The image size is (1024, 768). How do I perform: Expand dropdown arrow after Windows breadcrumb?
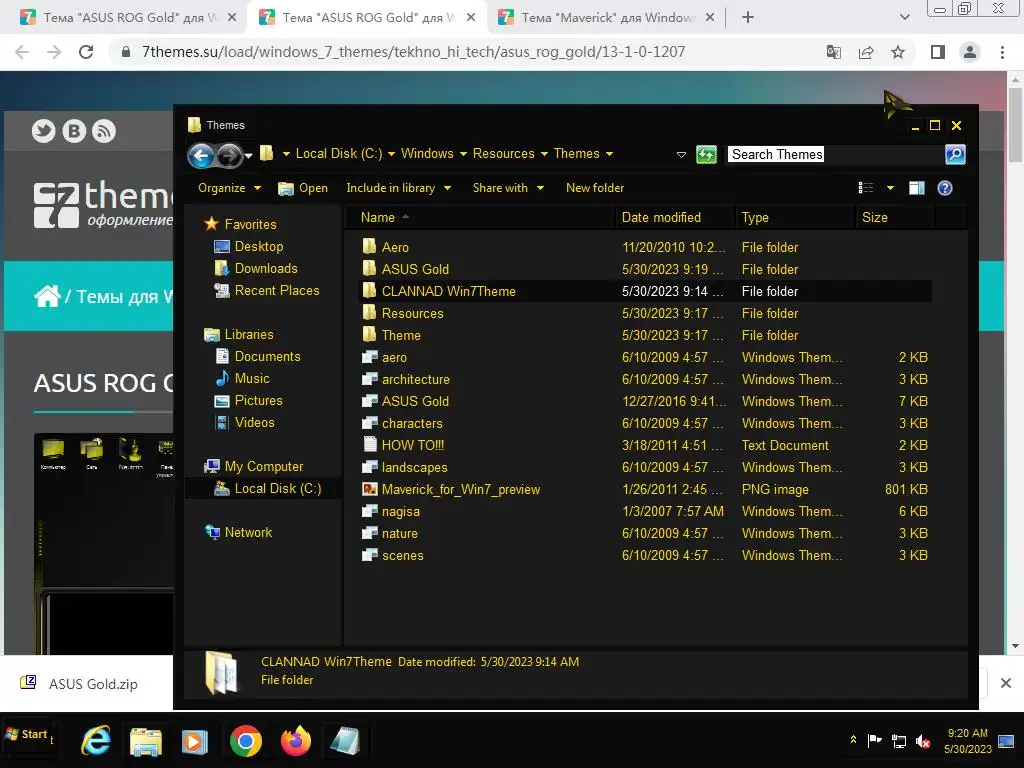point(463,154)
